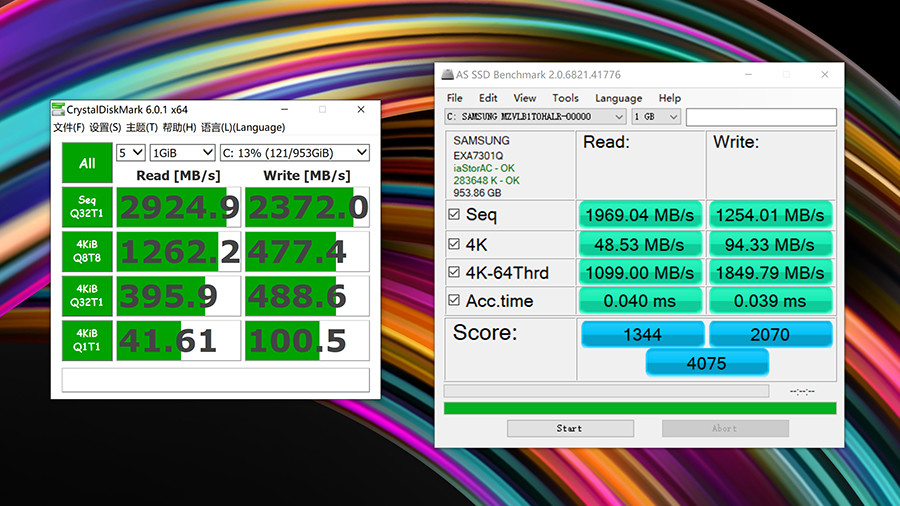Open the View menu in AS SSD Benchmark
Viewport: 900px width, 506px height.
tap(525, 98)
